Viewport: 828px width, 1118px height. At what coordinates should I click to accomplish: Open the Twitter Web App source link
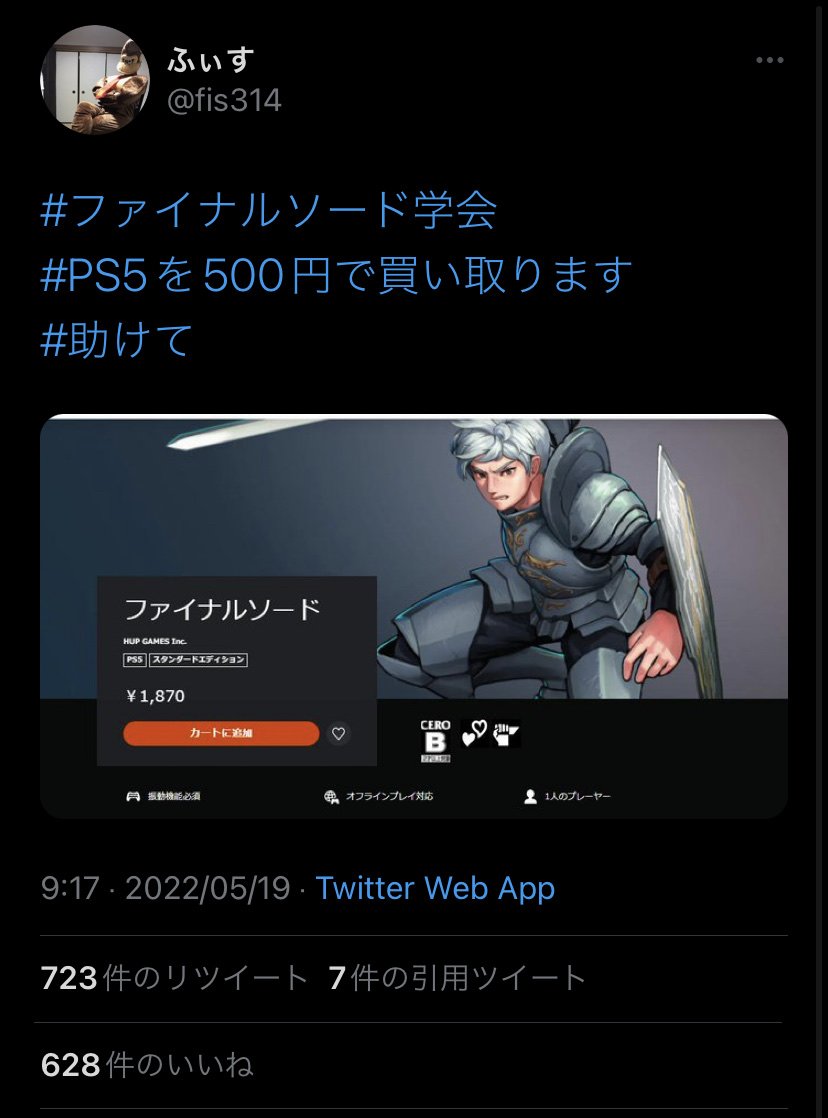[435, 888]
